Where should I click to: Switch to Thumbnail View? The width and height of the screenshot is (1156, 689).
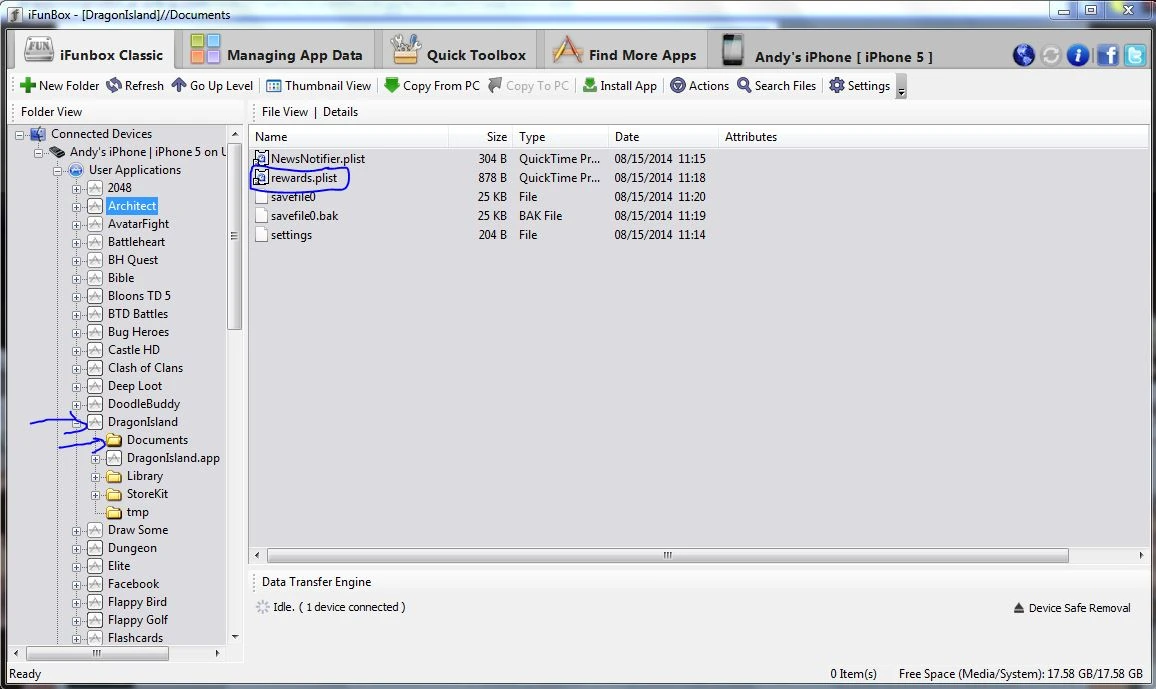pyautogui.click(x=318, y=85)
